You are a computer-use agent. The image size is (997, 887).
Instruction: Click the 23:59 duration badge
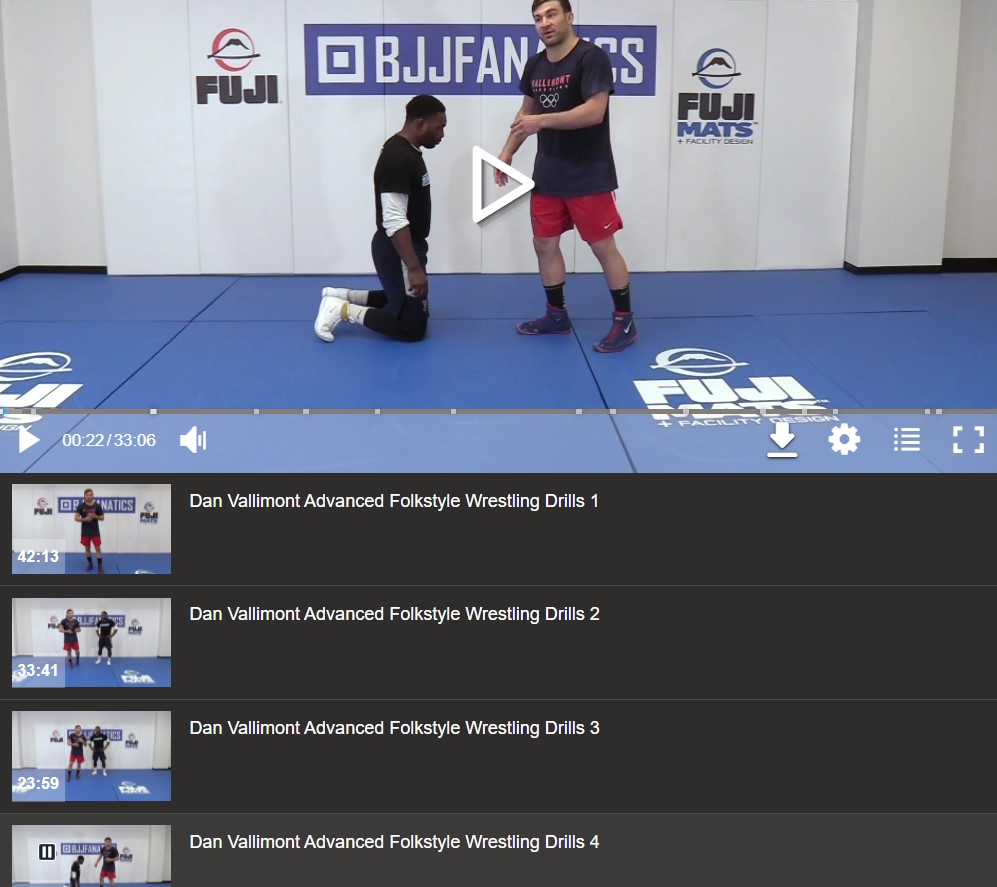coord(38,783)
